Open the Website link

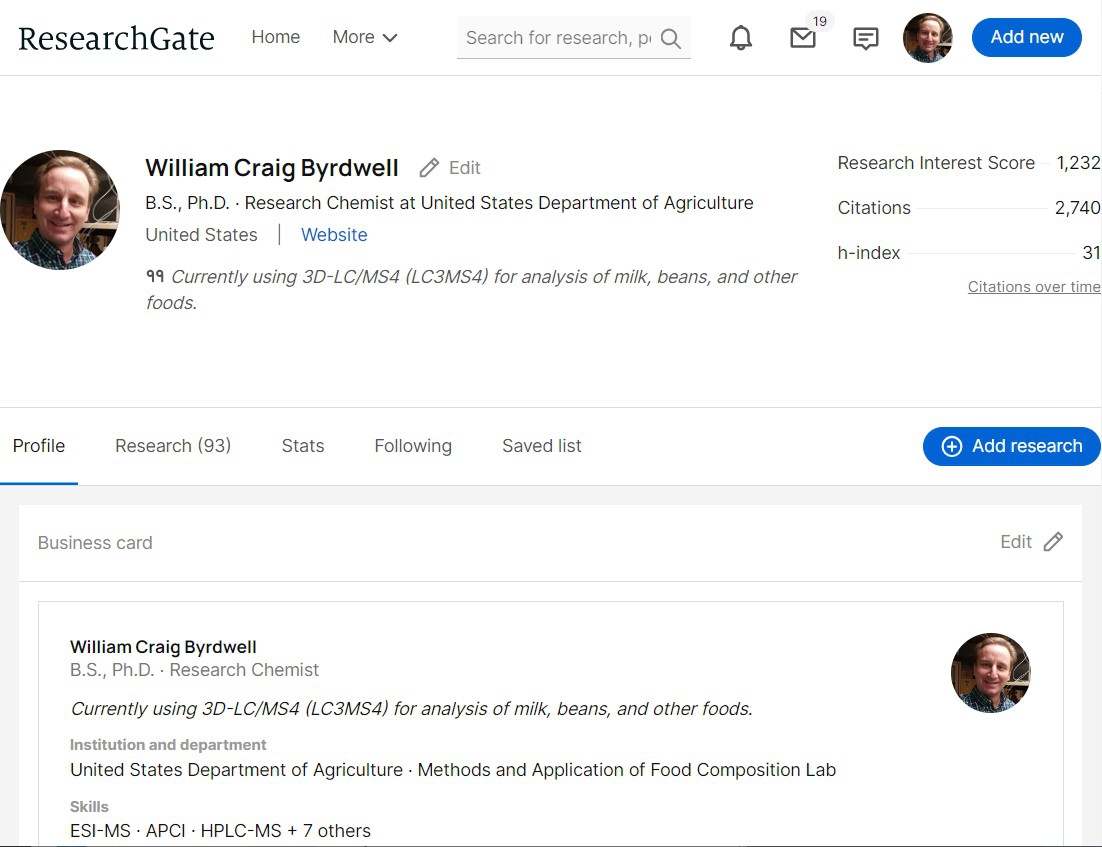pyautogui.click(x=334, y=235)
